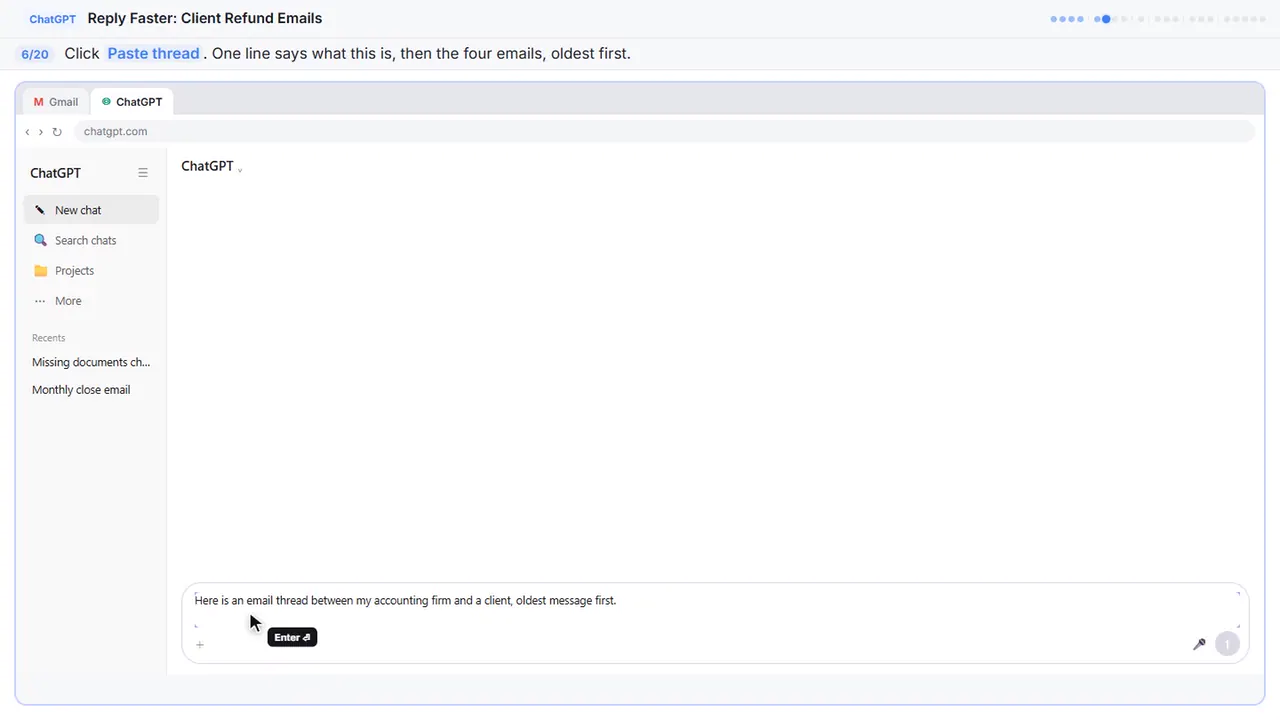Go back with browser back arrow
1280x720 pixels.
[x=27, y=132]
